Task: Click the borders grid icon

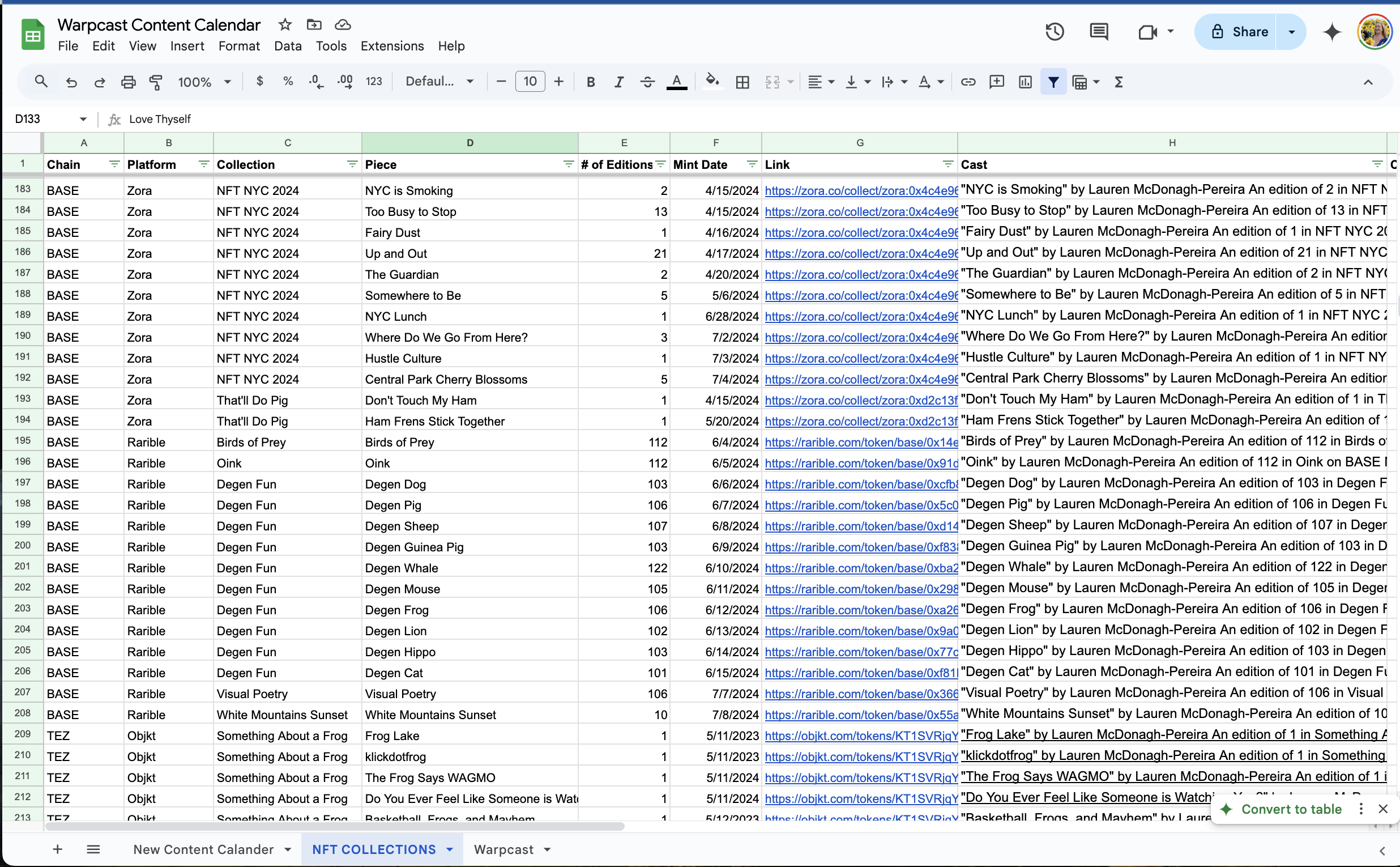Action: (x=742, y=82)
